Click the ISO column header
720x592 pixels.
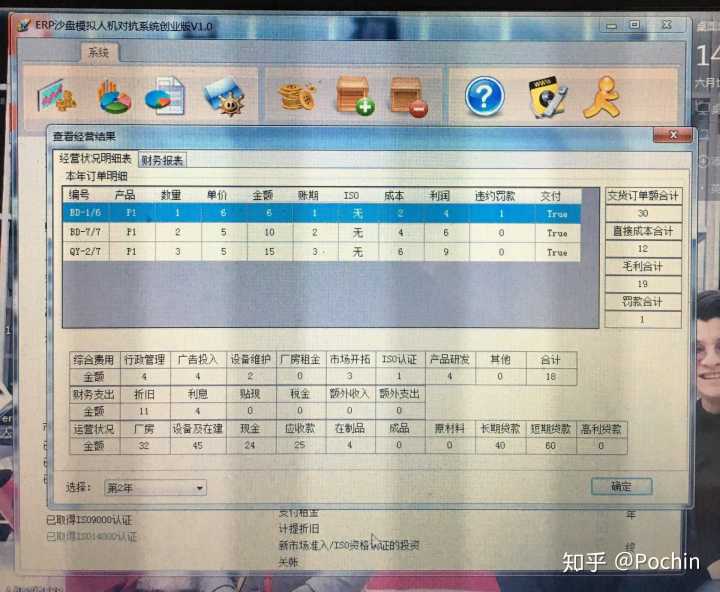[x=351, y=196]
